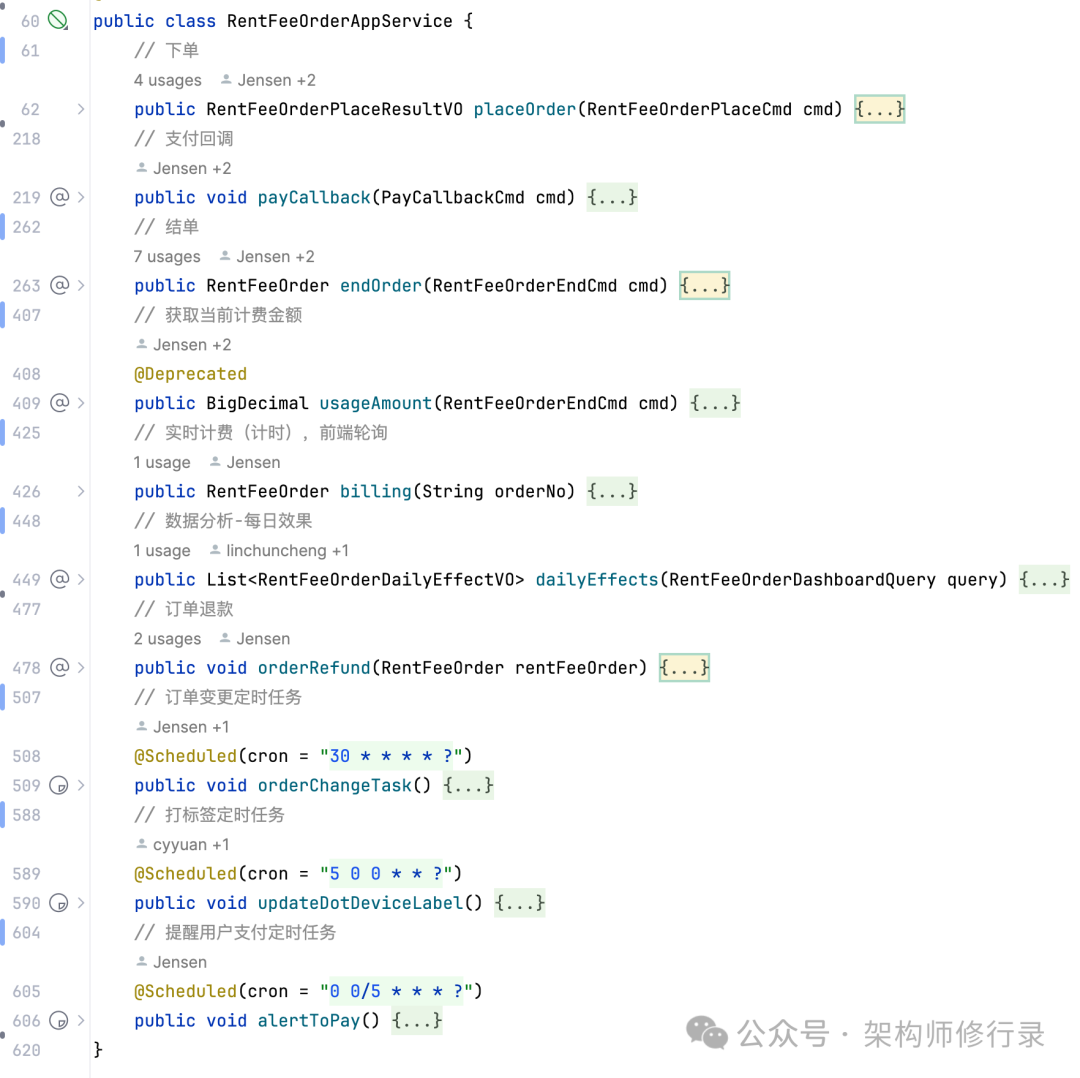Click the cron string "30 * * * * ?"
The width and height of the screenshot is (1080, 1078).
click(x=391, y=756)
